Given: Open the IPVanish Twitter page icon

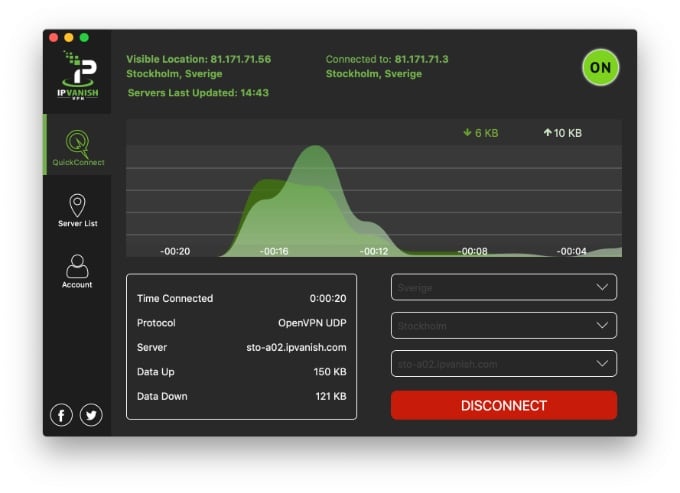Looking at the screenshot, I should pos(91,415).
